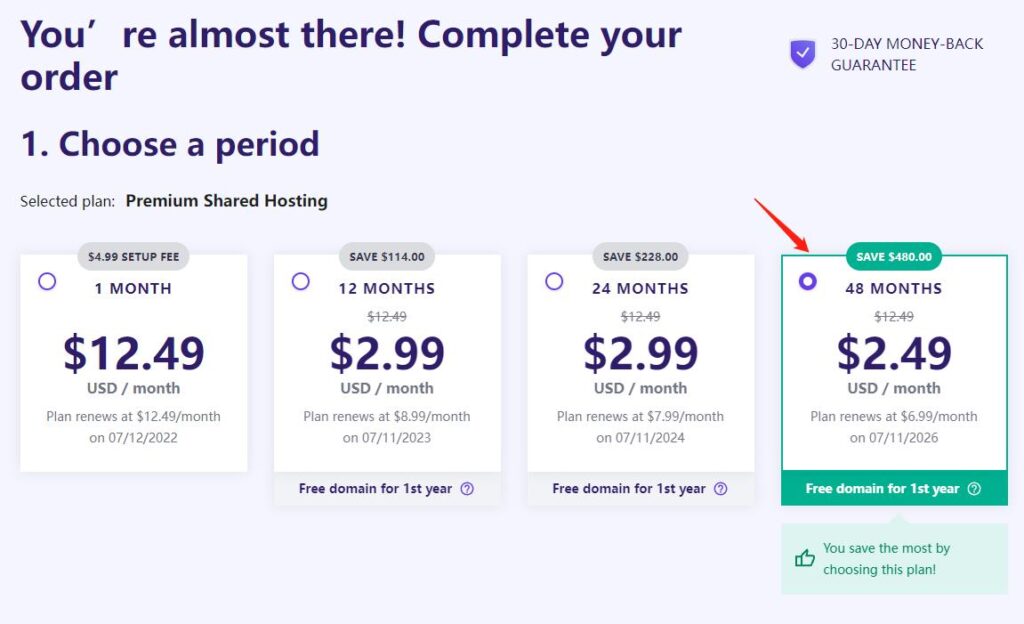Click the Premium Shared Hosting plan label
The height and width of the screenshot is (624, 1024).
click(x=227, y=200)
